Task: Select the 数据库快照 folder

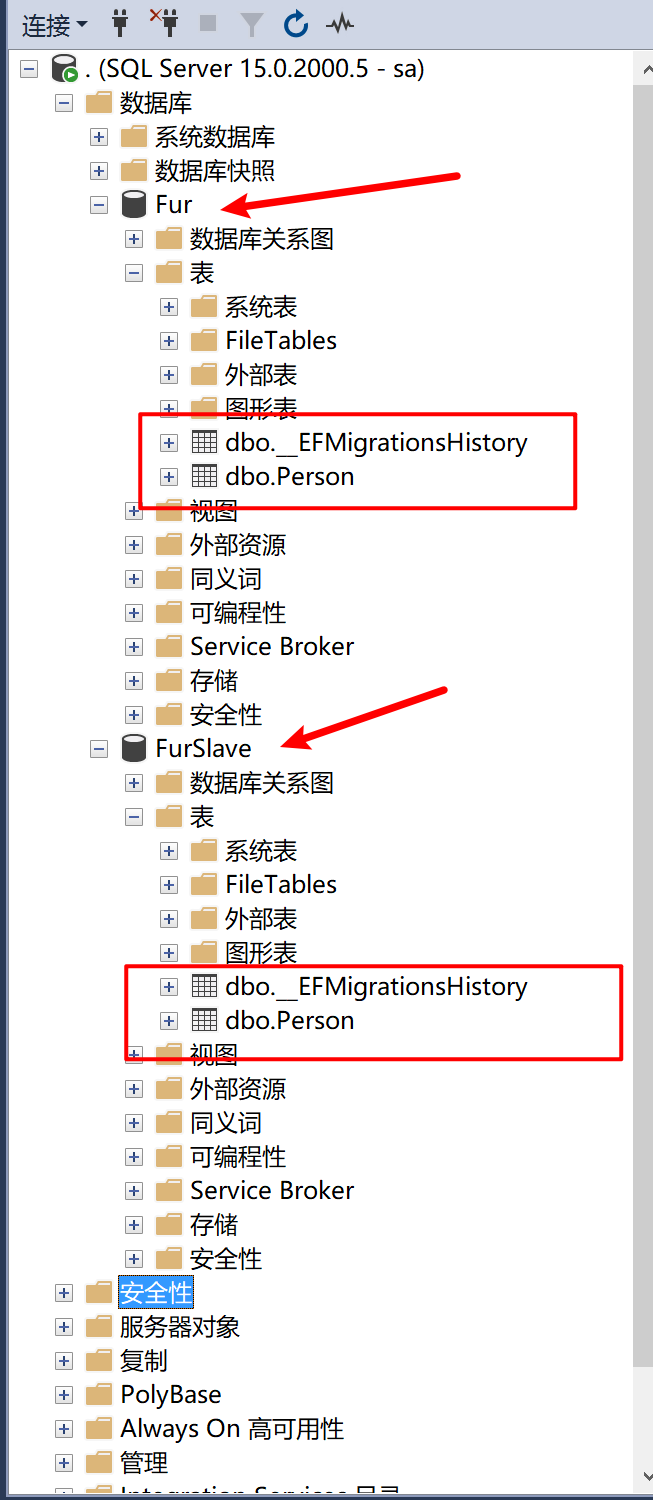Action: (x=215, y=171)
